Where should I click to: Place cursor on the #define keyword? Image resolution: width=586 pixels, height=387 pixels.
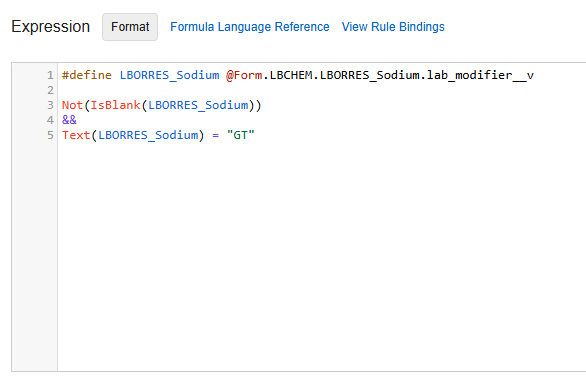pyautogui.click(x=87, y=75)
